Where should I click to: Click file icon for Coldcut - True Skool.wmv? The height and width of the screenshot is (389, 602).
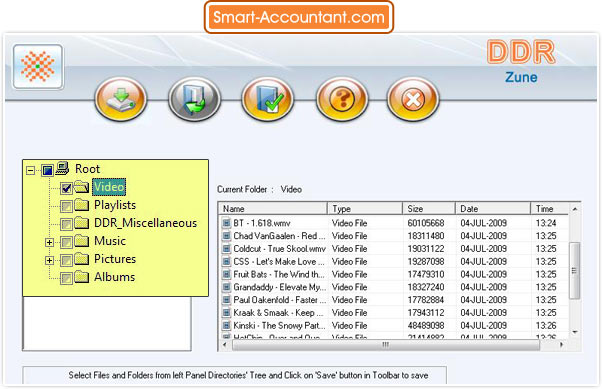[227, 249]
